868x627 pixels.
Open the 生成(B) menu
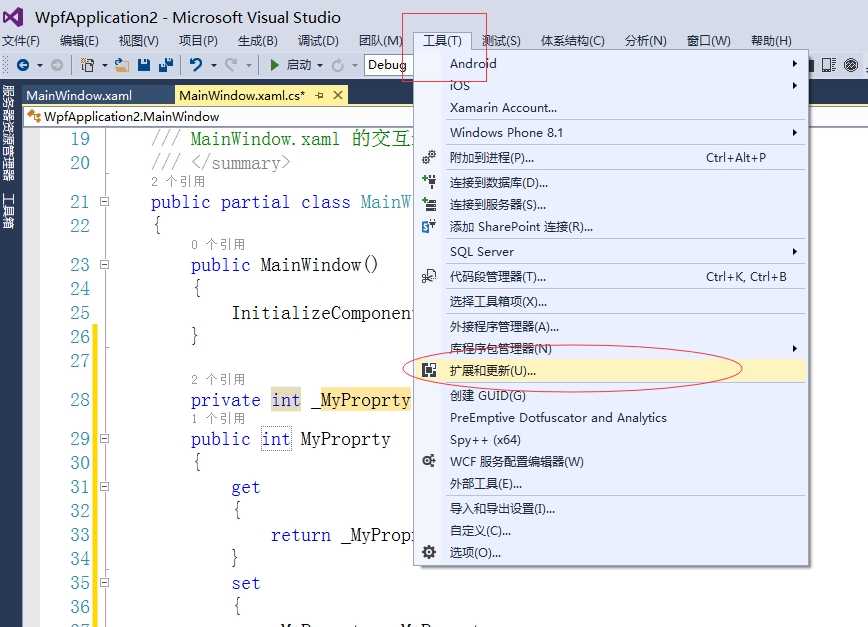pyautogui.click(x=257, y=41)
